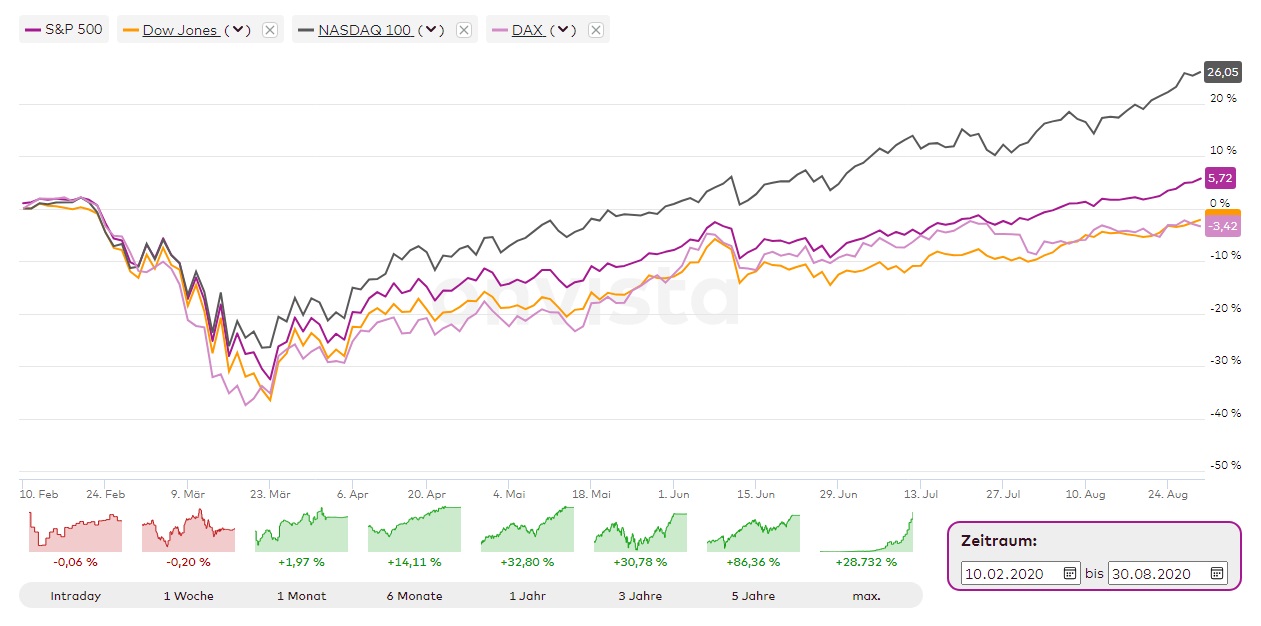1261x626 pixels.
Task: Click the end date field 30.08.2020
Action: point(1157,573)
